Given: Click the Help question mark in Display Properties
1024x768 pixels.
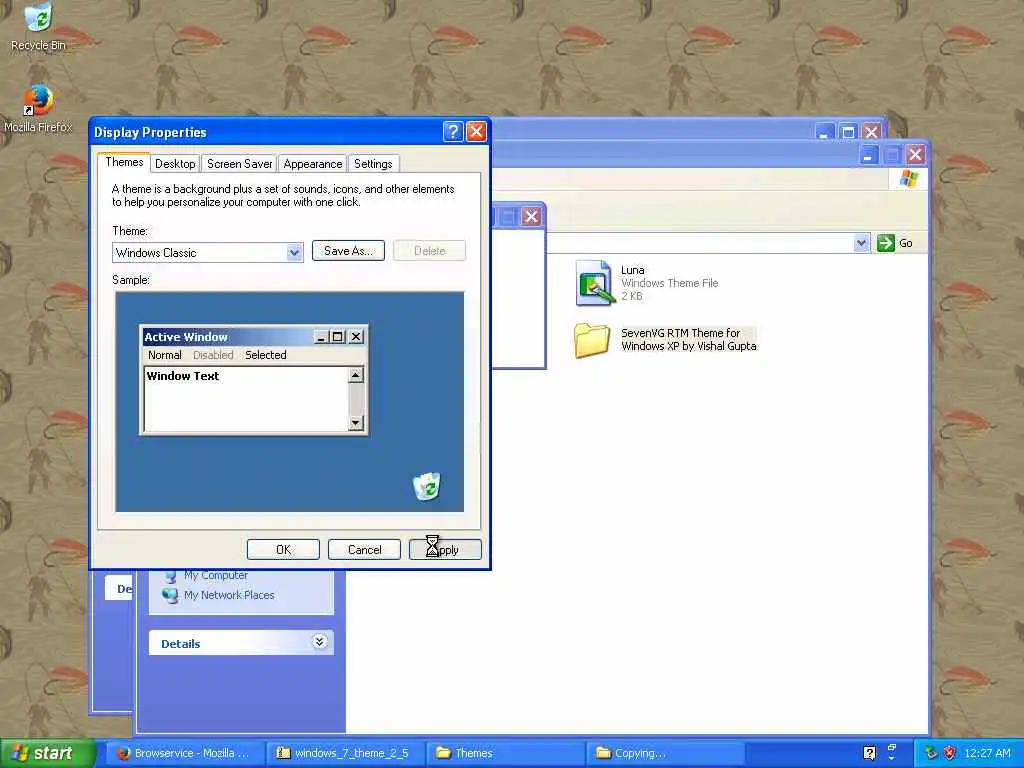Looking at the screenshot, I should point(453,132).
